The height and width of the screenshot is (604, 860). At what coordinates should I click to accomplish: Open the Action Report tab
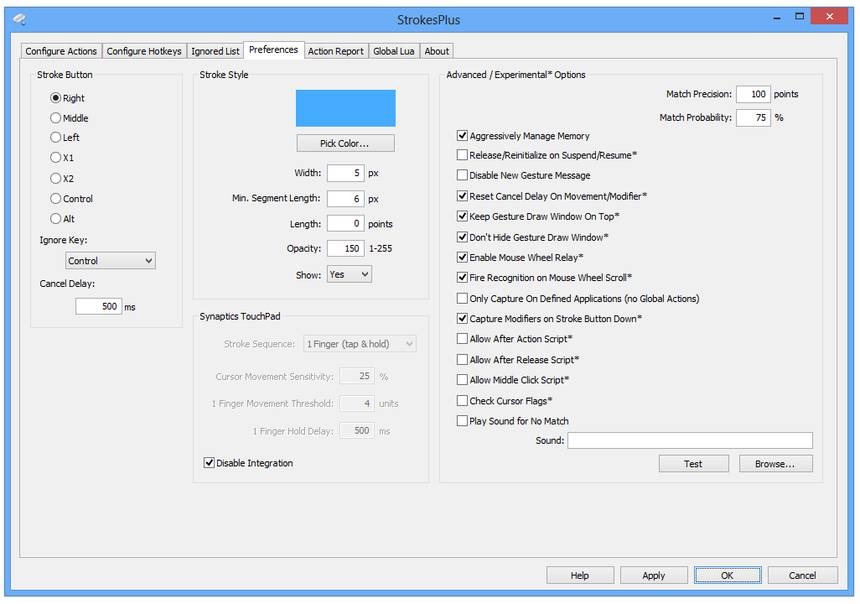pyautogui.click(x=336, y=51)
